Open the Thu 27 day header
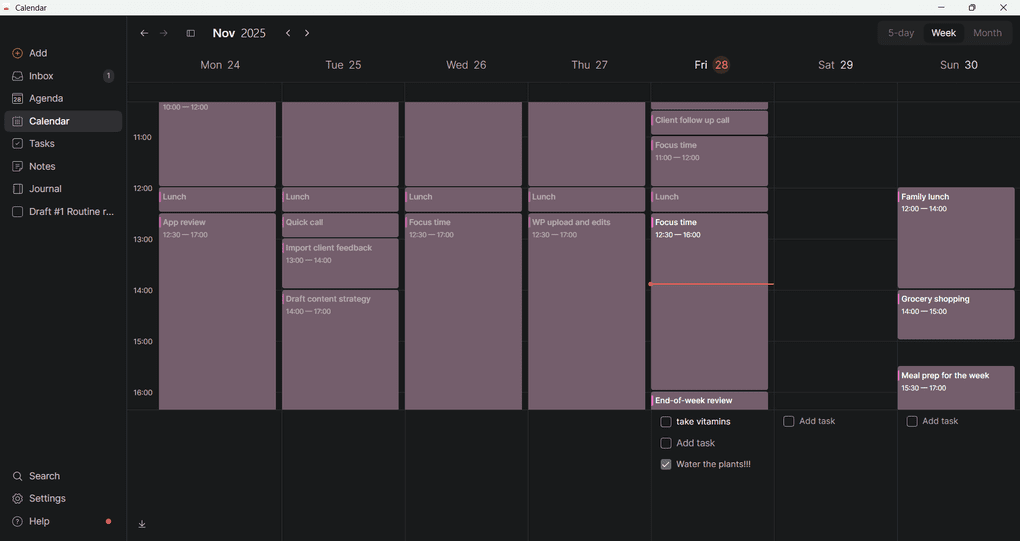This screenshot has width=1020, height=541. click(589, 65)
